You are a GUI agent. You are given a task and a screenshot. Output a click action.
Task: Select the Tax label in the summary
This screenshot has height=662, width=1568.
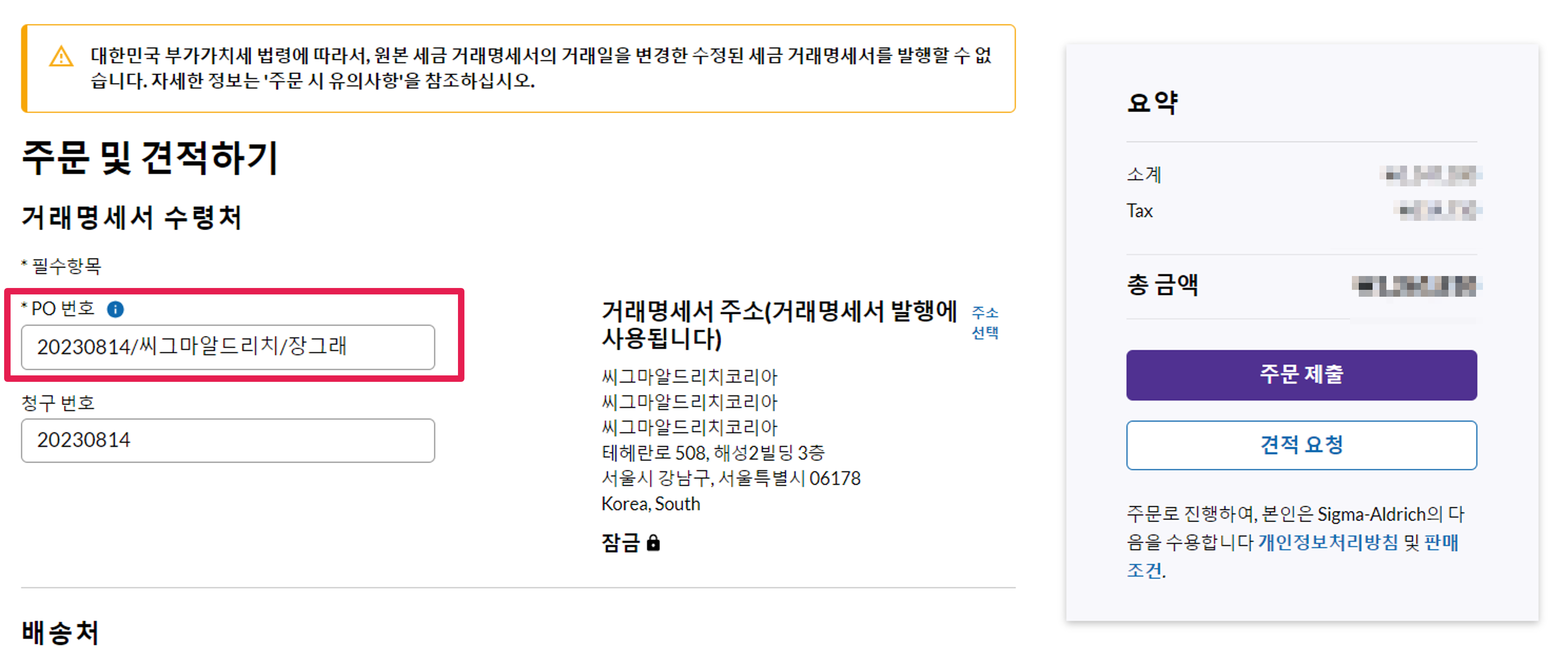click(1139, 211)
